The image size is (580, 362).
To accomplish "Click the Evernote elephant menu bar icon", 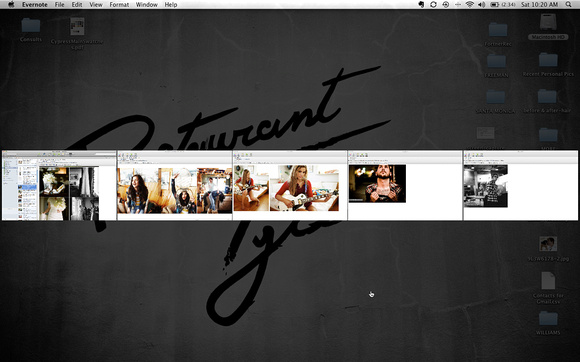I will click(x=421, y=4).
